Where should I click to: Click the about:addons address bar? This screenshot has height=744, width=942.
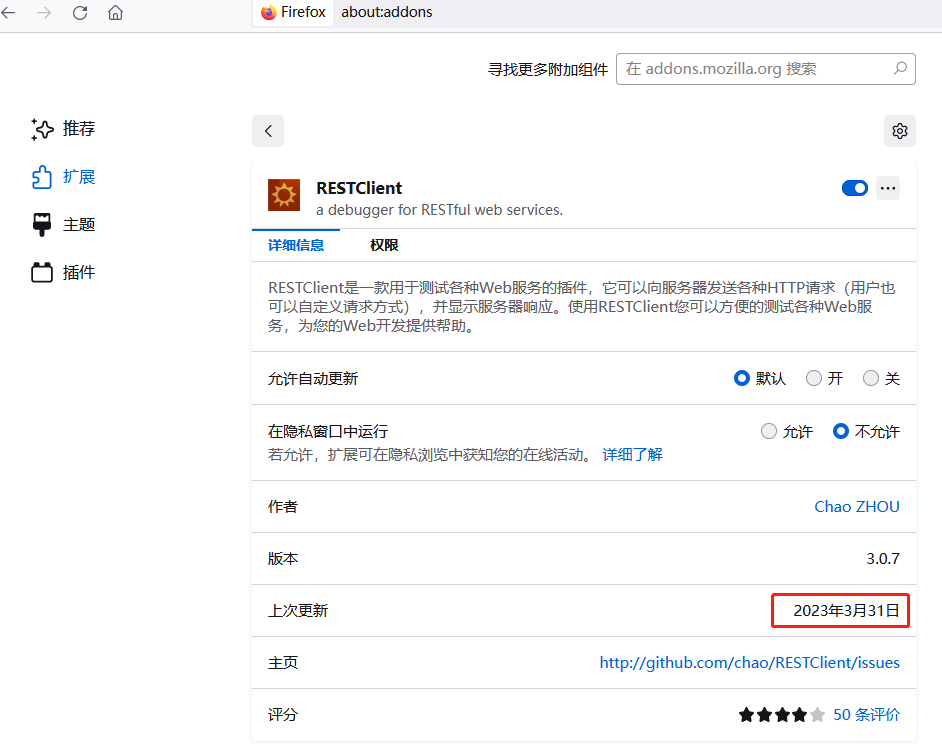[386, 12]
